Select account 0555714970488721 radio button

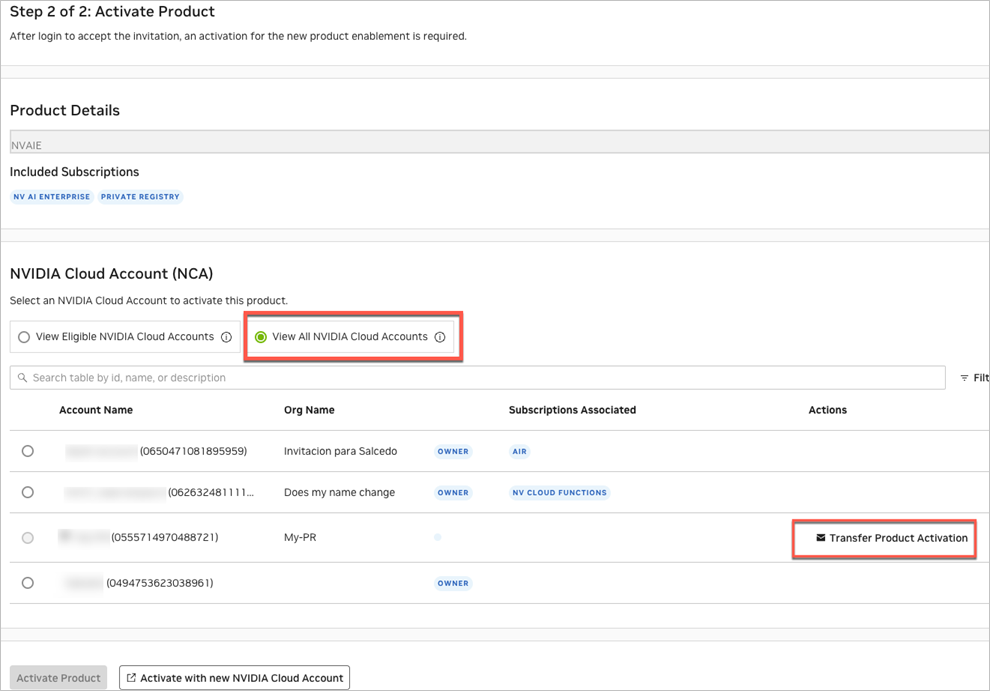[28, 538]
